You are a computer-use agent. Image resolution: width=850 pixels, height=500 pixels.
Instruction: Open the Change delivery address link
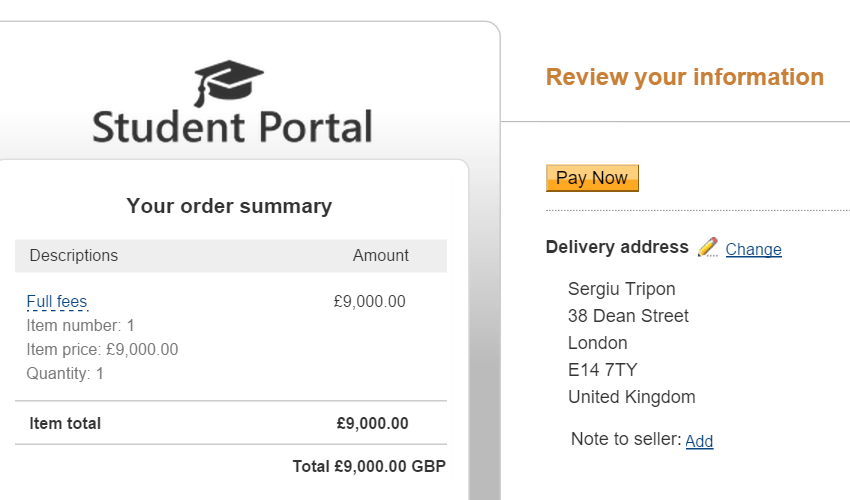753,250
